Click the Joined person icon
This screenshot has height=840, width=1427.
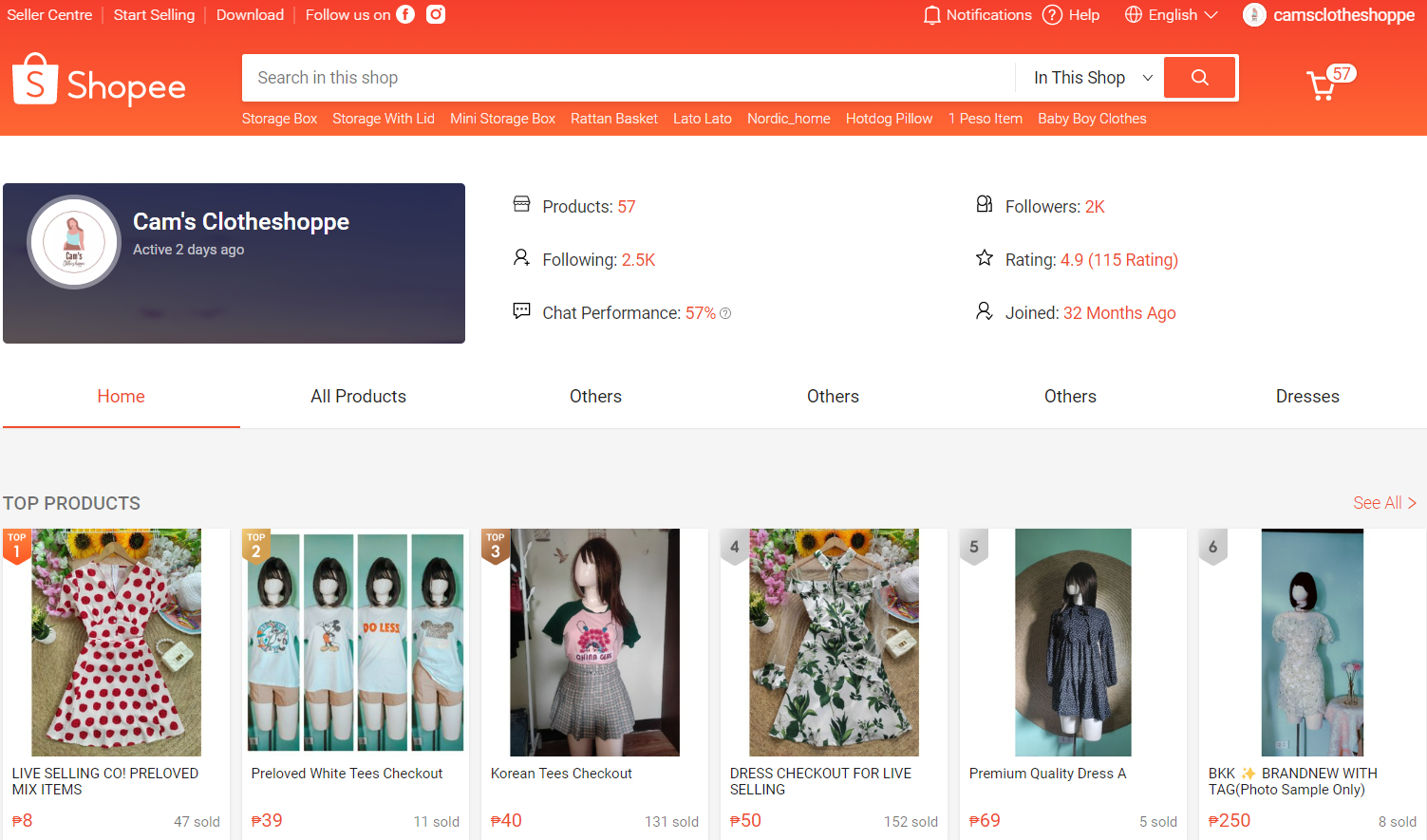pos(985,310)
